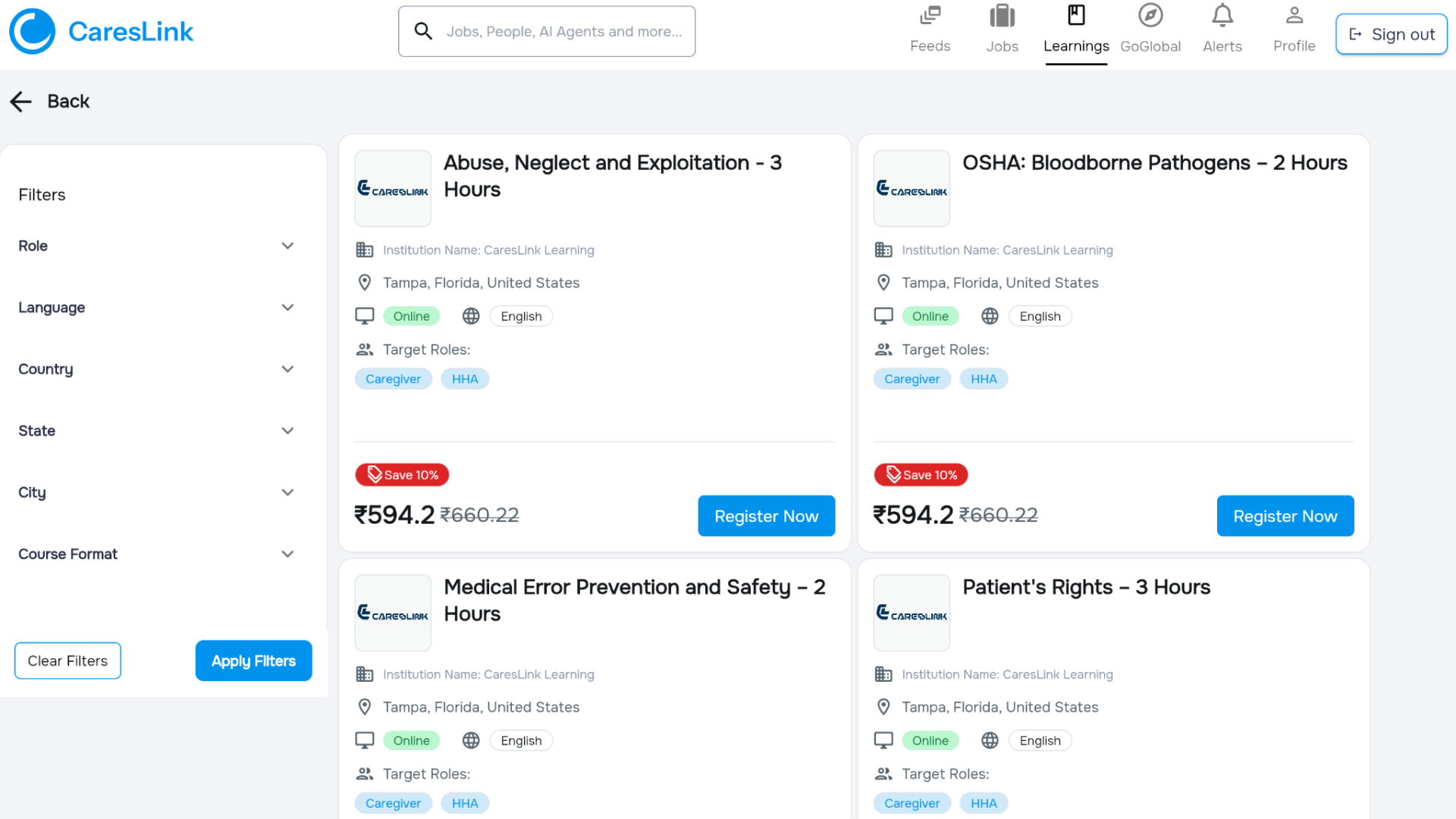Register Now for OSHA Bloodborne Pathogens course
1456x819 pixels.
click(1285, 516)
